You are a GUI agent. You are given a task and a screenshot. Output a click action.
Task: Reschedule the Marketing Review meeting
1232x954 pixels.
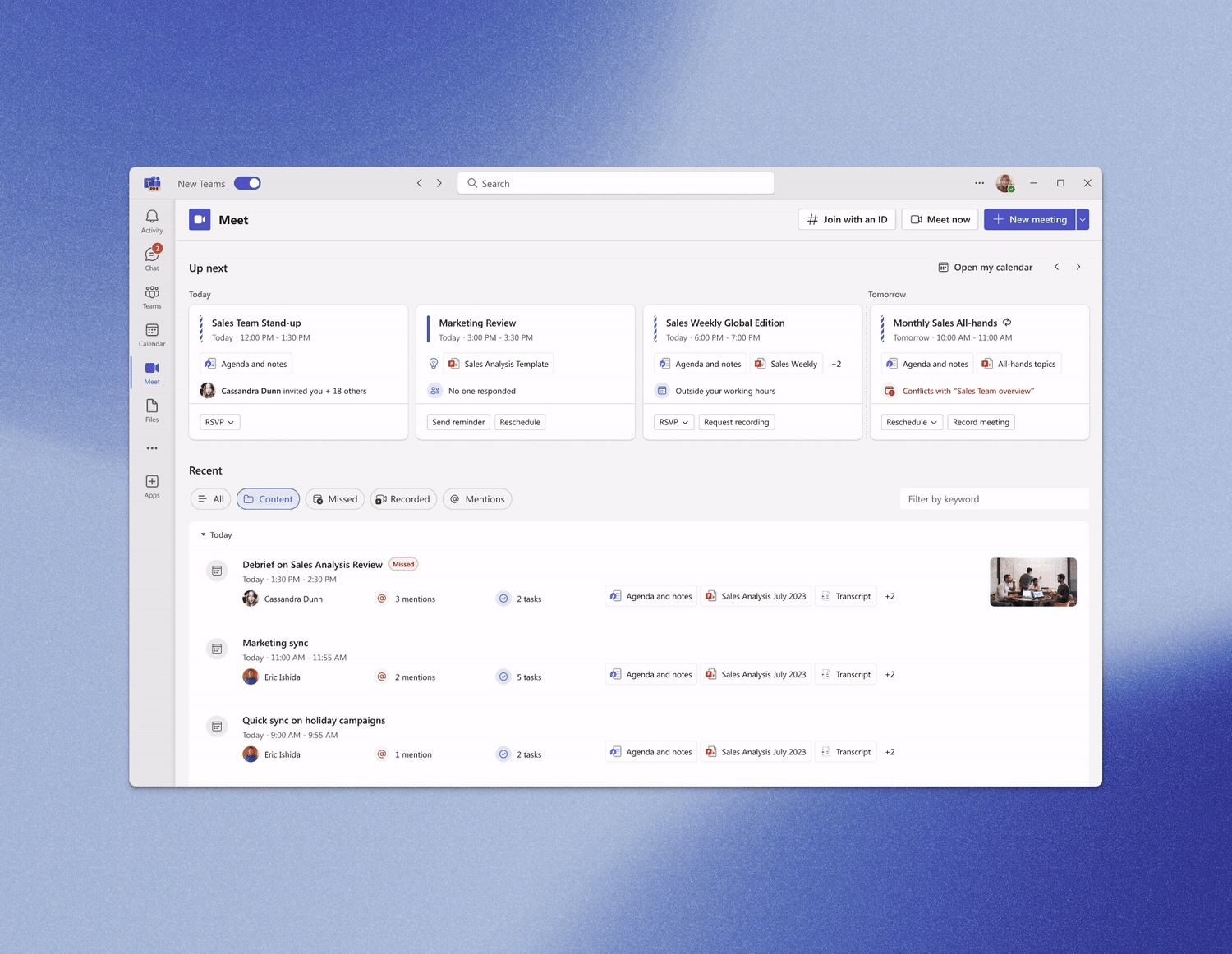pyautogui.click(x=520, y=422)
